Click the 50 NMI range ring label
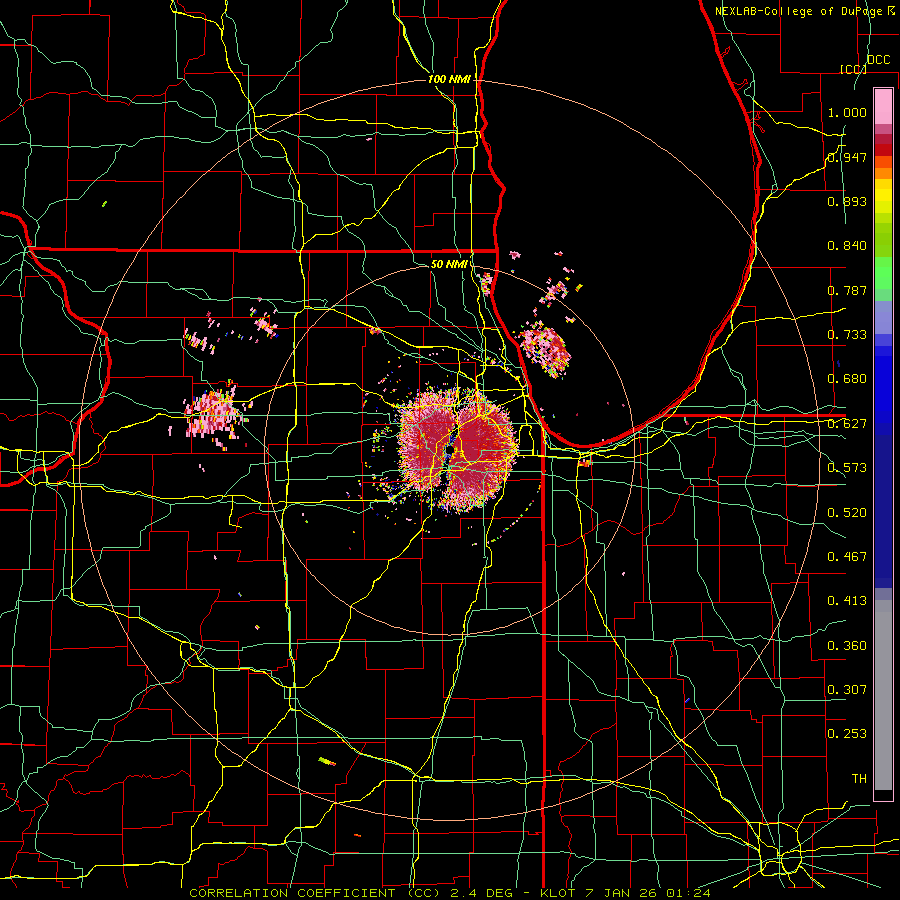The height and width of the screenshot is (900, 900). pos(449,264)
